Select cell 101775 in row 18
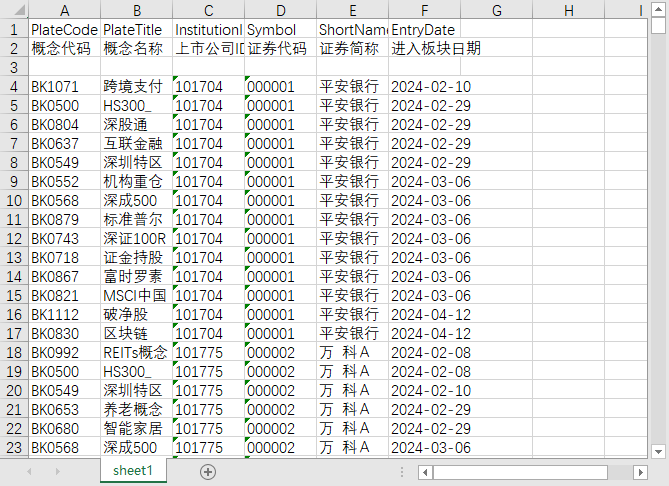This screenshot has width=669, height=486. point(209,352)
